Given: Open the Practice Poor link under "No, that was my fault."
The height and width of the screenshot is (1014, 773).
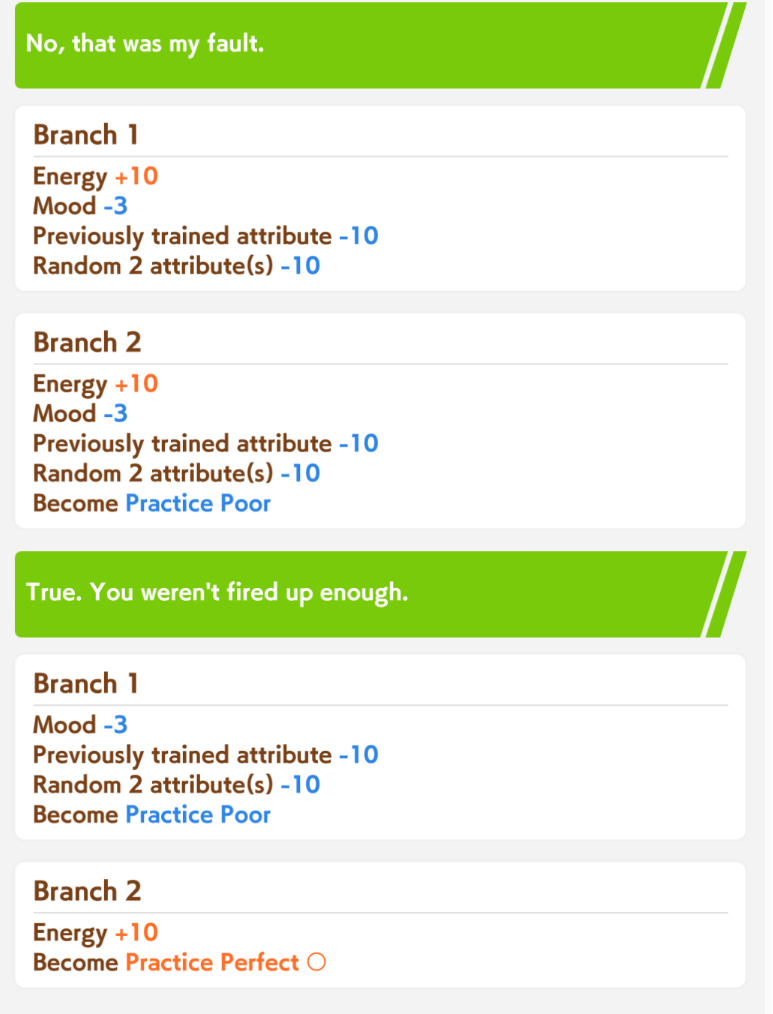Looking at the screenshot, I should (198, 503).
